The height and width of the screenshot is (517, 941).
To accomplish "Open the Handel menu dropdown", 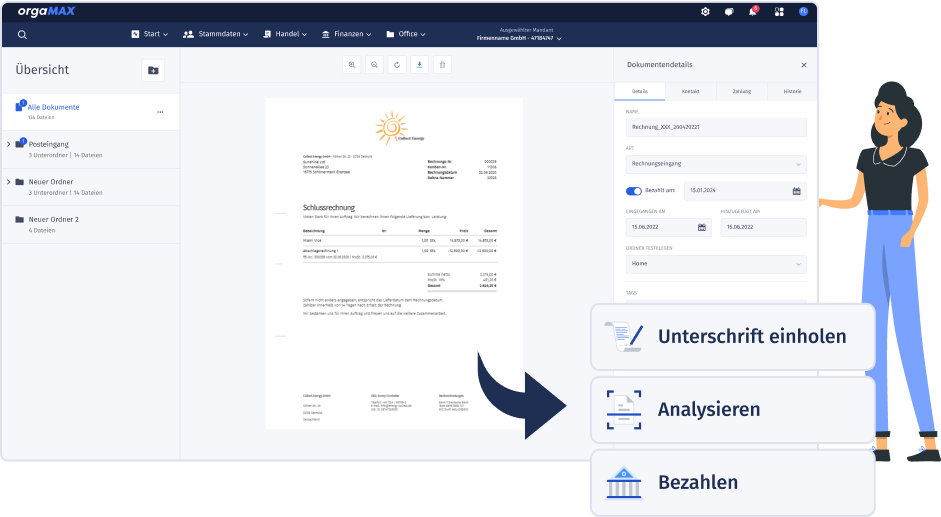I will (285, 34).
